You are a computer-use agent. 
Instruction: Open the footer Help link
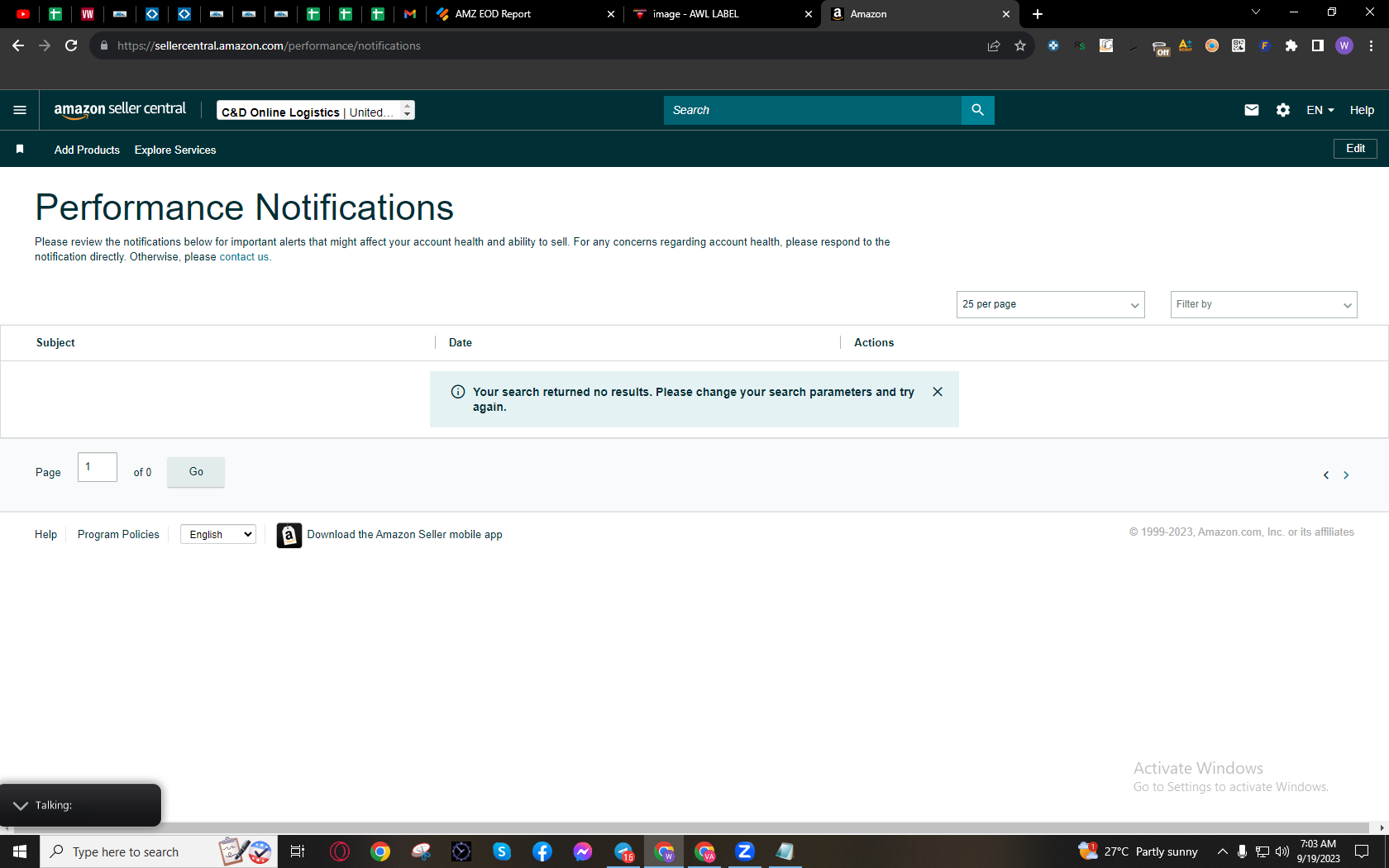pyautogui.click(x=45, y=535)
